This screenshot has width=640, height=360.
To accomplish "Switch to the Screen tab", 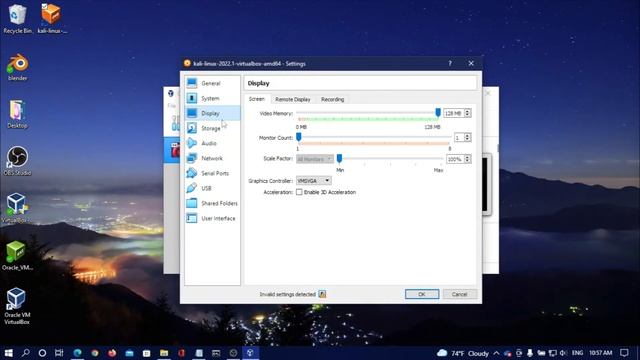I will (x=257, y=99).
